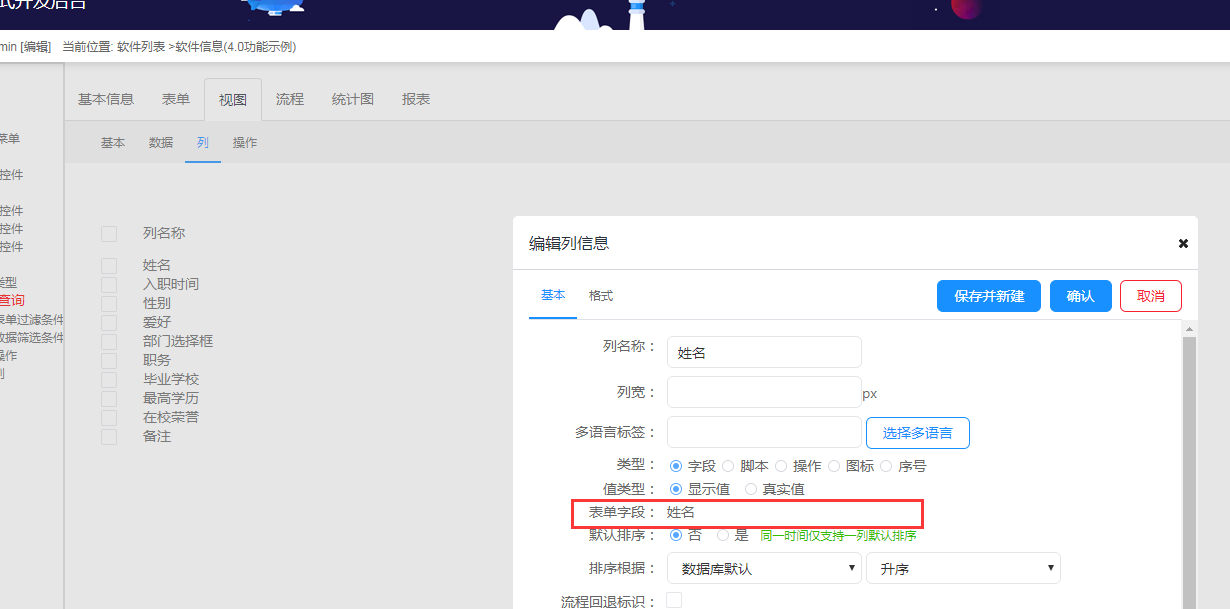Click 软件列表 breadcrumb link
The image size is (1230, 609).
(141, 47)
